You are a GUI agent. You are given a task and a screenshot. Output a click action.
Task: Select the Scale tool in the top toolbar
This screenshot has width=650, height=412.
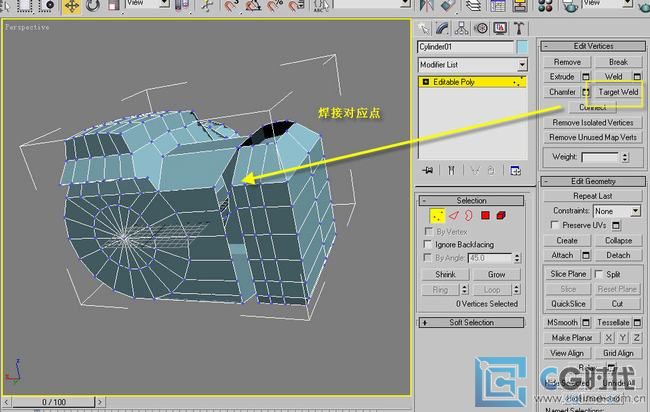click(113, 6)
